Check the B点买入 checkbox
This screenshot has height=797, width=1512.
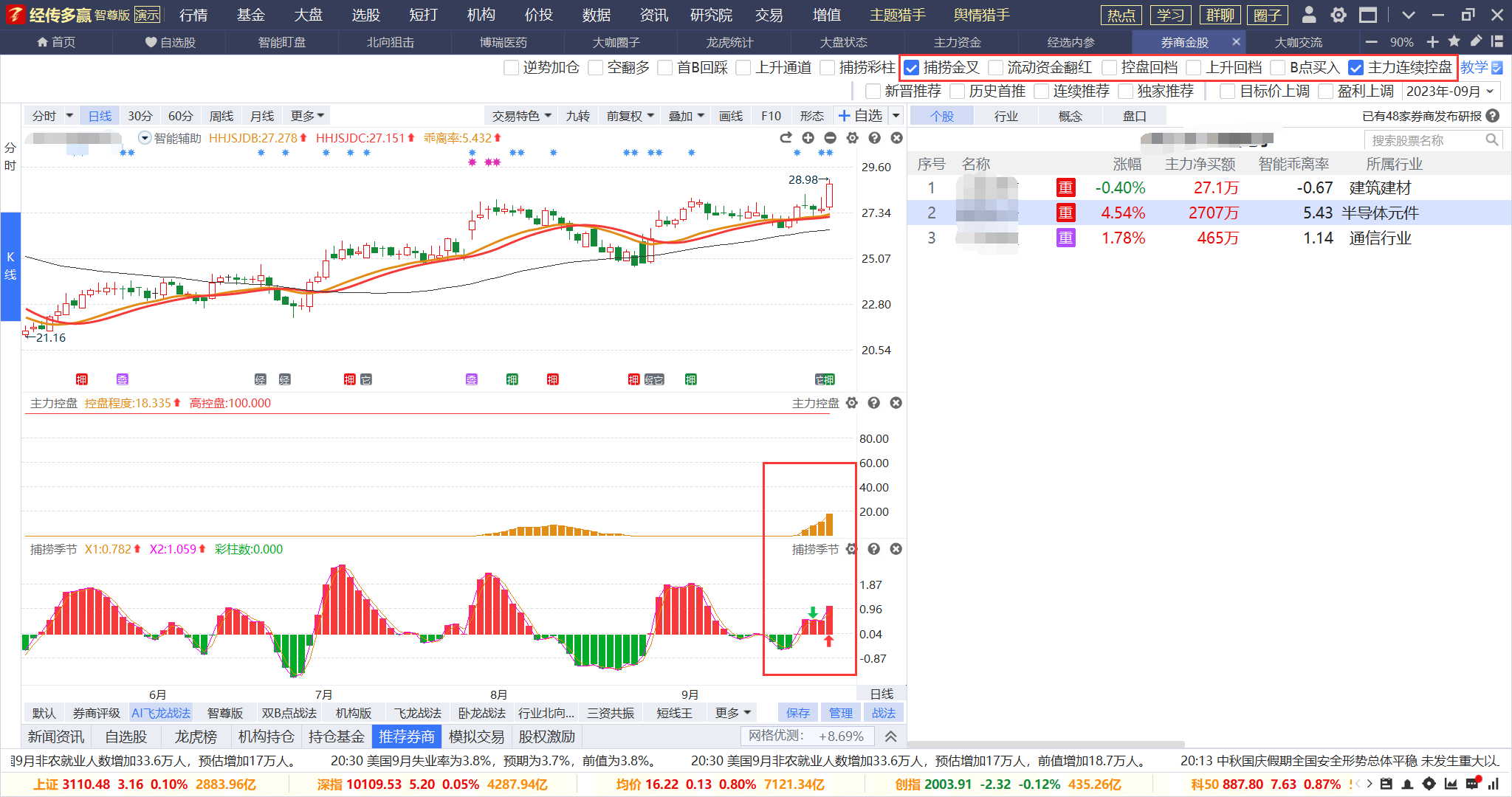(x=1278, y=68)
